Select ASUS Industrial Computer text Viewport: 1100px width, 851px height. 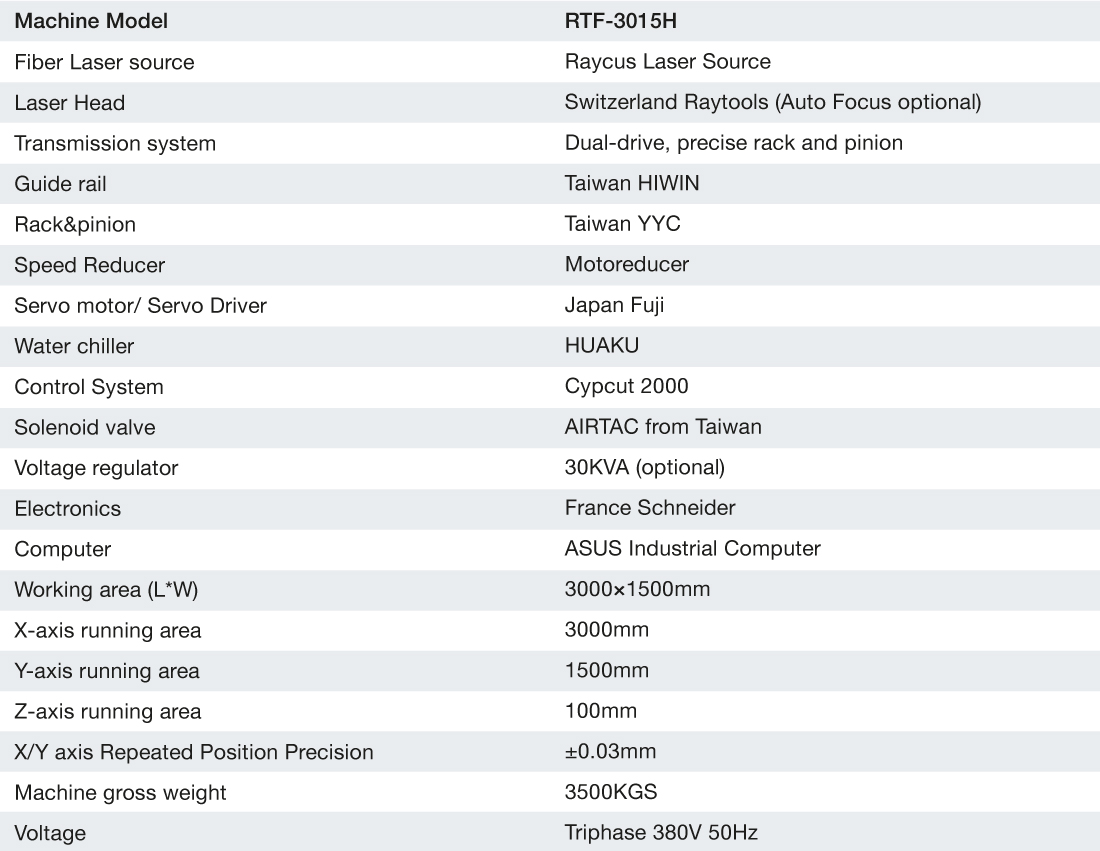[x=692, y=548]
